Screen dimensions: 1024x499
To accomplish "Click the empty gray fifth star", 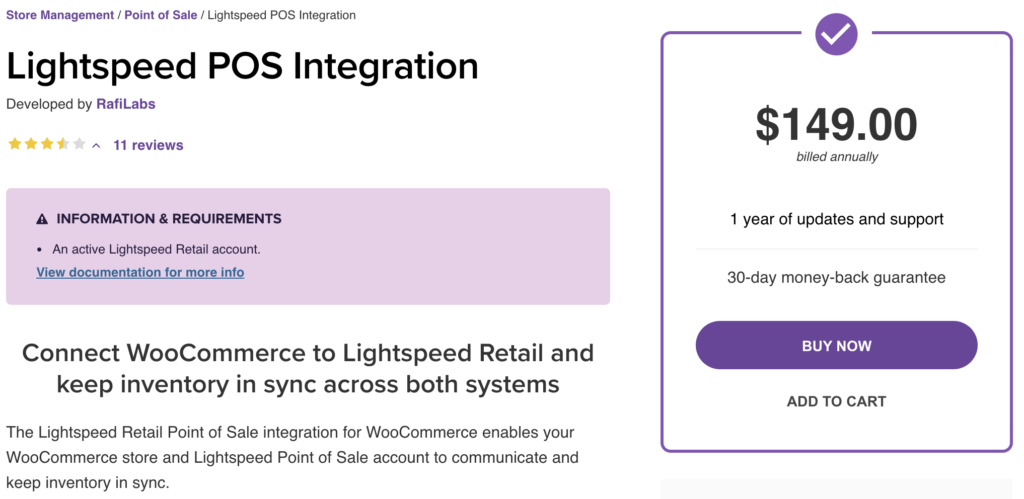I will [79, 144].
